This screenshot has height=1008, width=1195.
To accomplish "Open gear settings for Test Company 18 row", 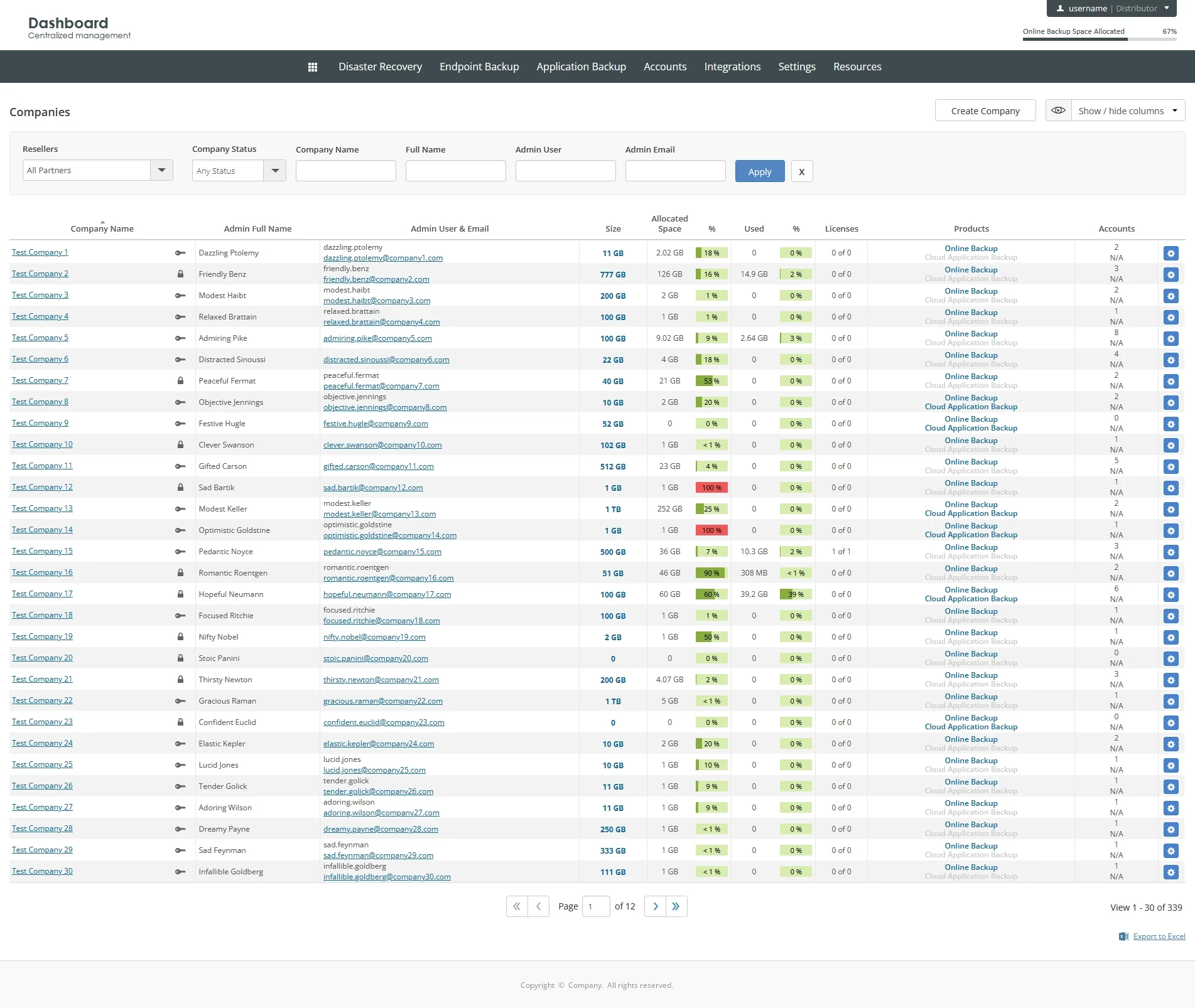I will 1171,616.
